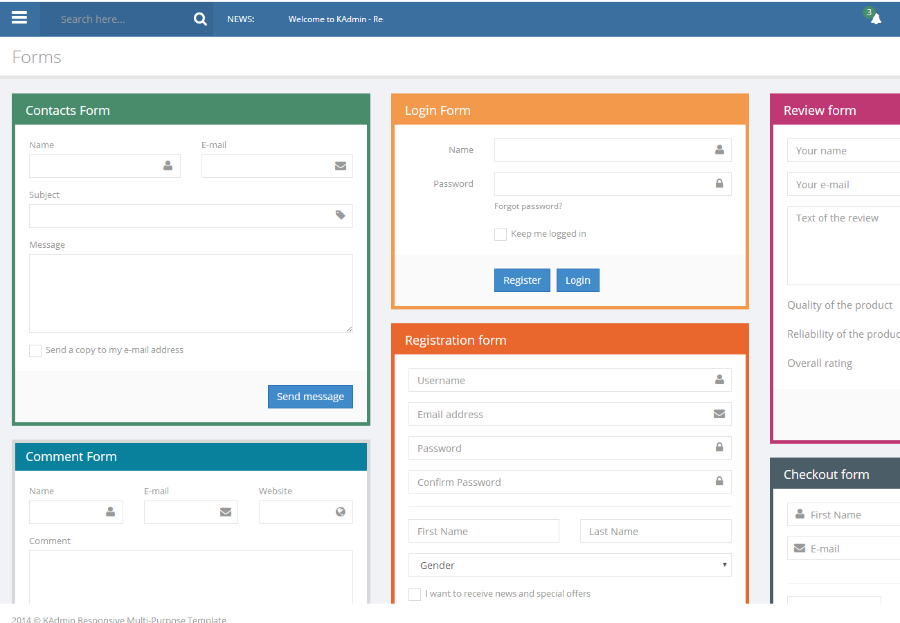Screen dimensions: 900x623
Task: Click the user icon in Contacts Name field
Action: (168, 166)
